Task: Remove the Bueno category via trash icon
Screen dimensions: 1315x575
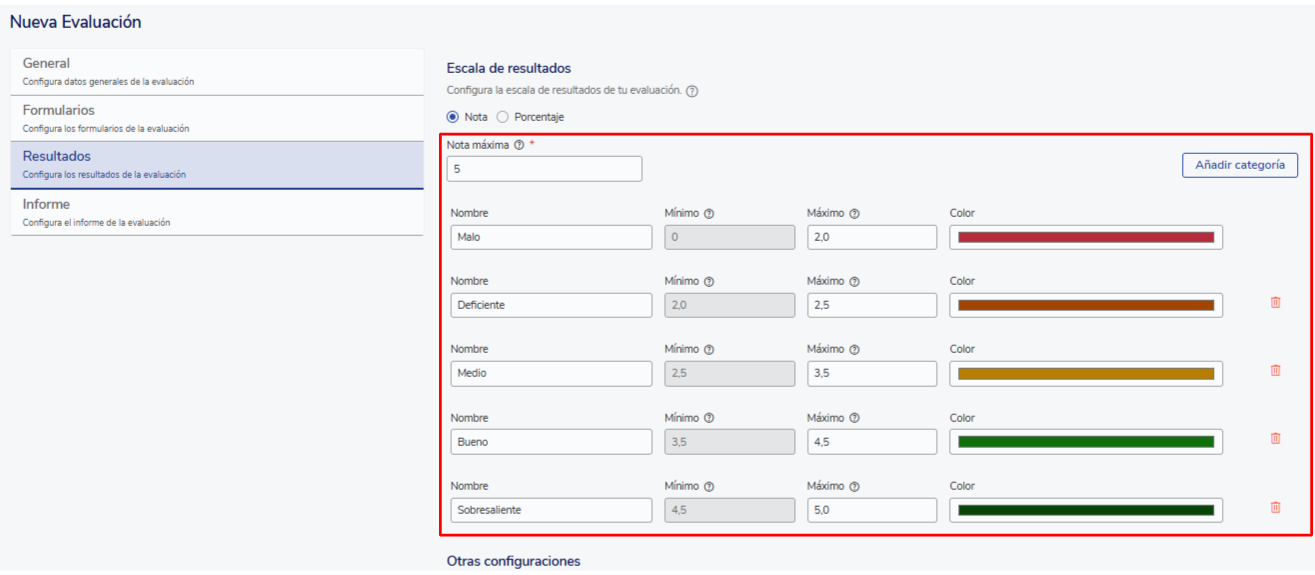Action: pyautogui.click(x=1275, y=439)
